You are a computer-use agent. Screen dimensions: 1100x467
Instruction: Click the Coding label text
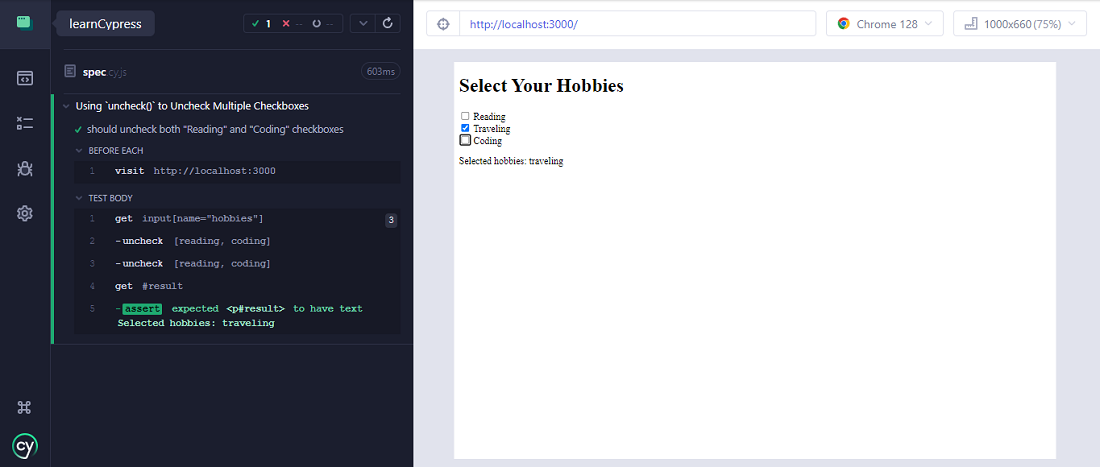[x=488, y=141]
